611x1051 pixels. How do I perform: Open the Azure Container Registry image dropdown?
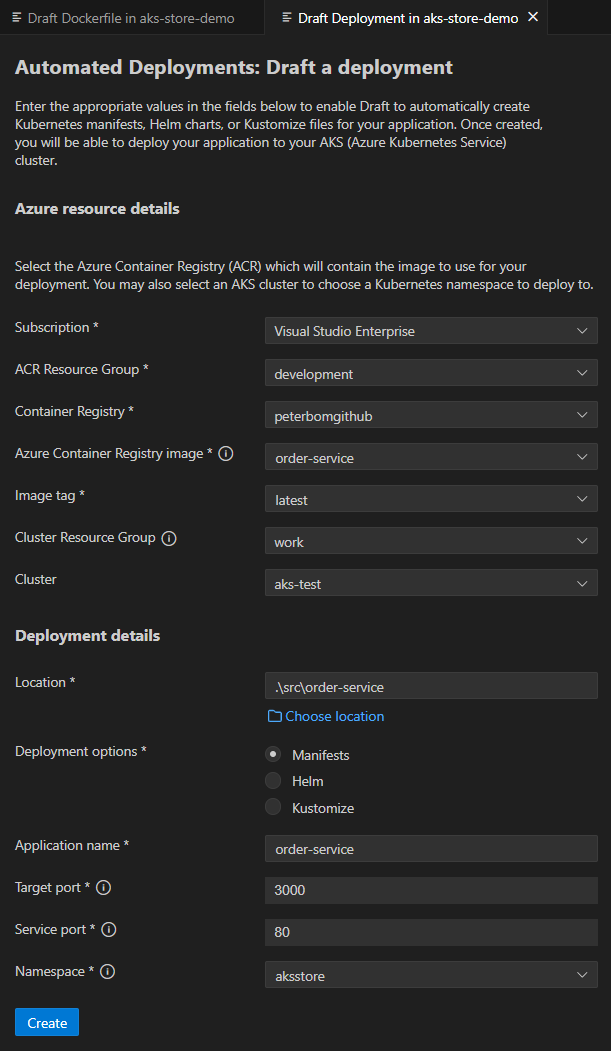pos(431,458)
